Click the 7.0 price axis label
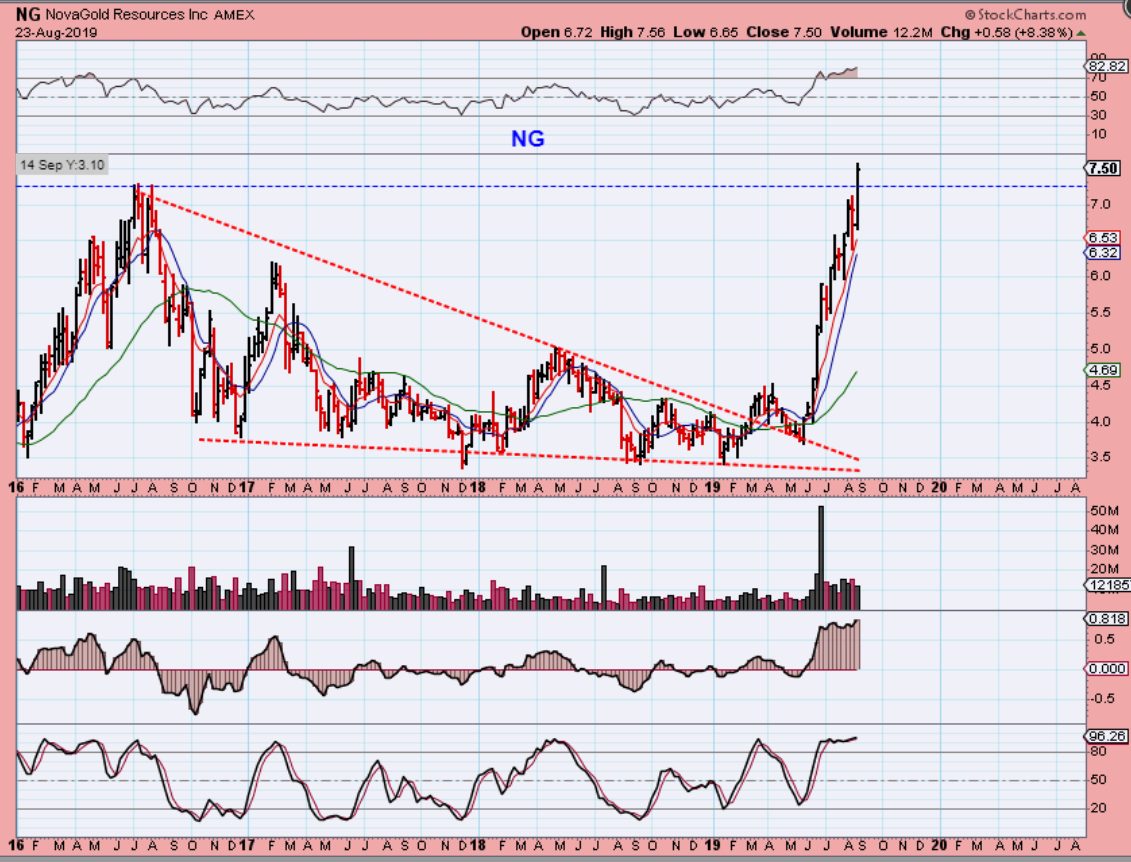Image resolution: width=1131 pixels, height=862 pixels. [x=1101, y=205]
